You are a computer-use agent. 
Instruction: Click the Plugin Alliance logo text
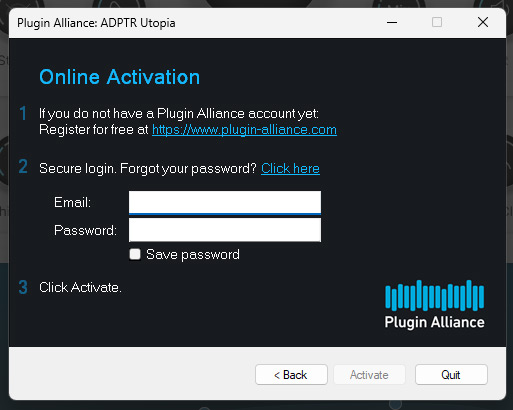pos(434,322)
